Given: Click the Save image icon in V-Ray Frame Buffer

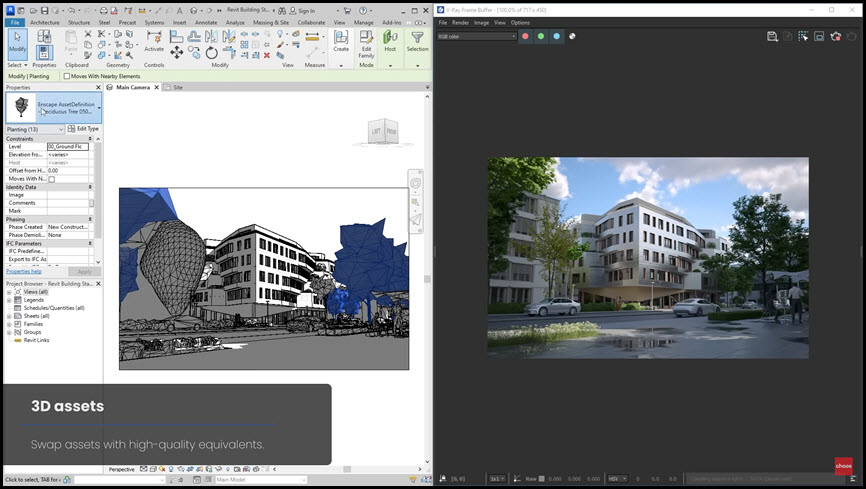Looking at the screenshot, I should (772, 36).
